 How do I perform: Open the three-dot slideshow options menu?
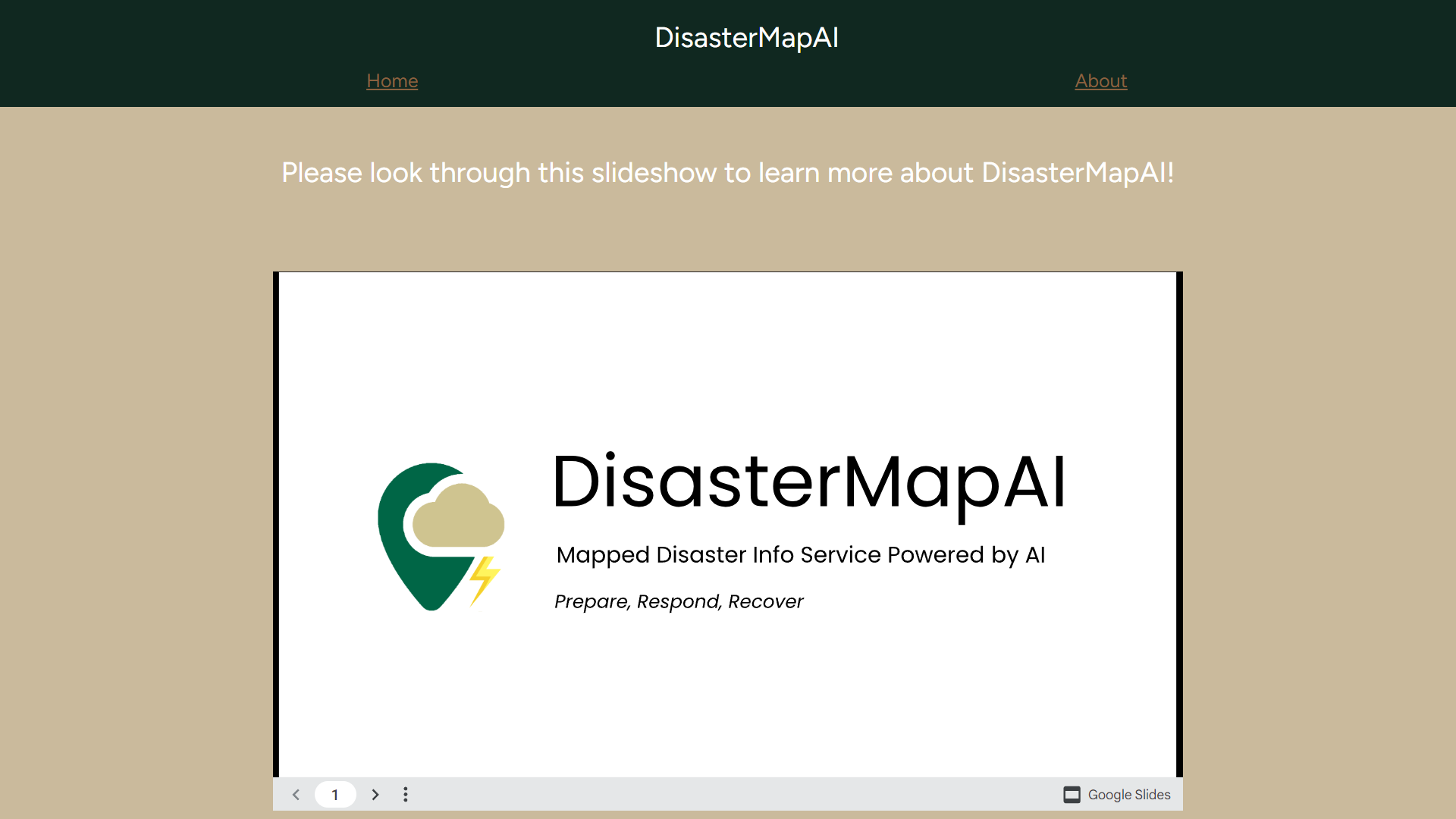[x=406, y=795]
